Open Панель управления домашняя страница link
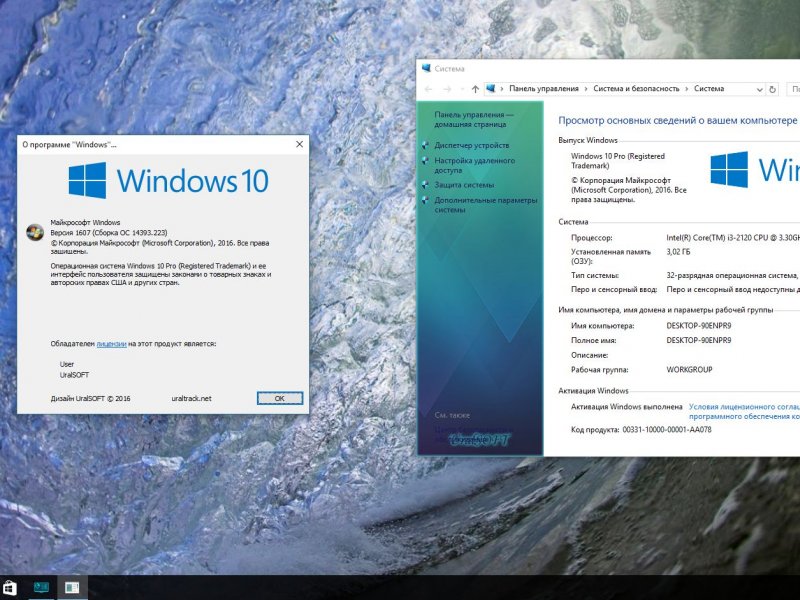Image resolution: width=800 pixels, height=600 pixels. 473,119
